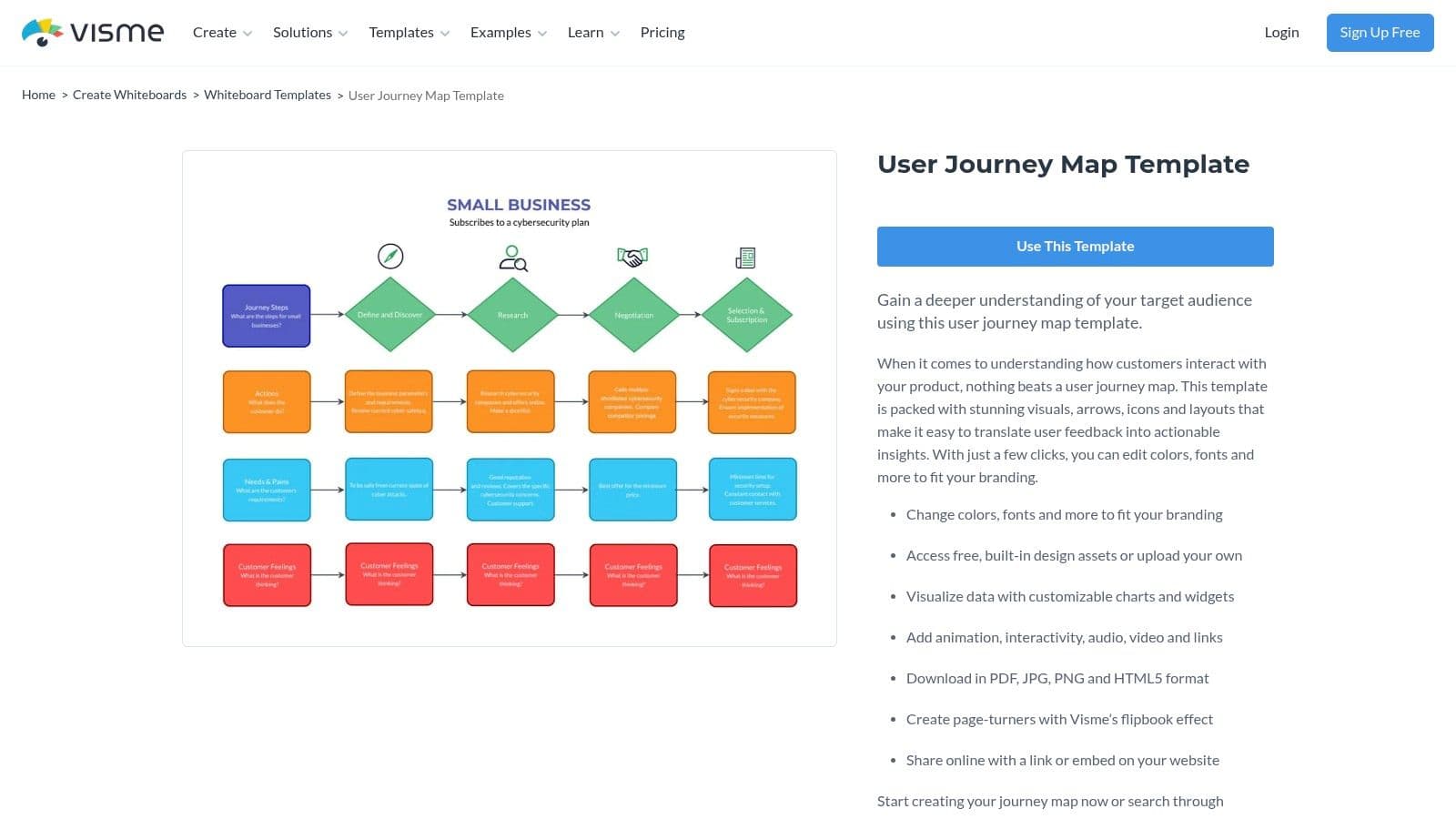Go to the Pricing page

click(662, 33)
